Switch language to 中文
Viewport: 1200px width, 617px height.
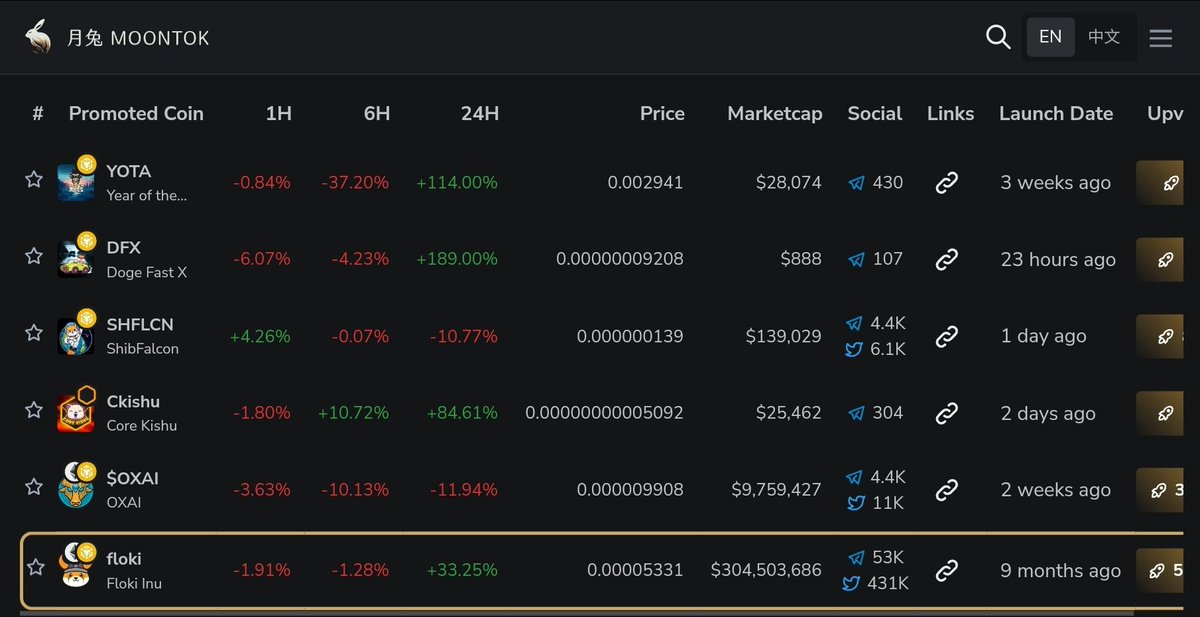[1104, 37]
